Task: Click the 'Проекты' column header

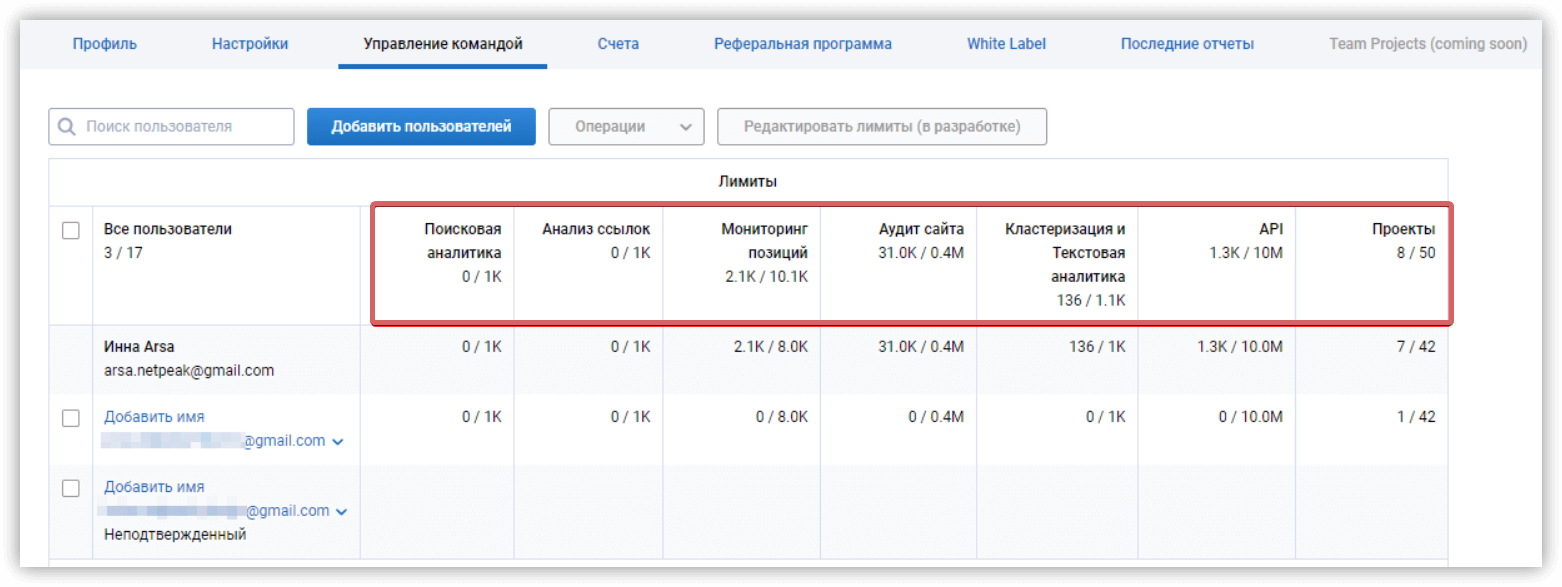Action: (1403, 229)
